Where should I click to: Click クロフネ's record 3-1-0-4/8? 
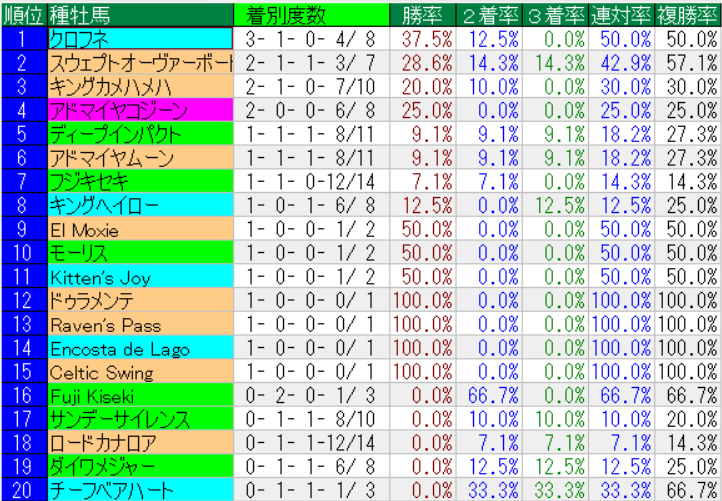point(312,39)
